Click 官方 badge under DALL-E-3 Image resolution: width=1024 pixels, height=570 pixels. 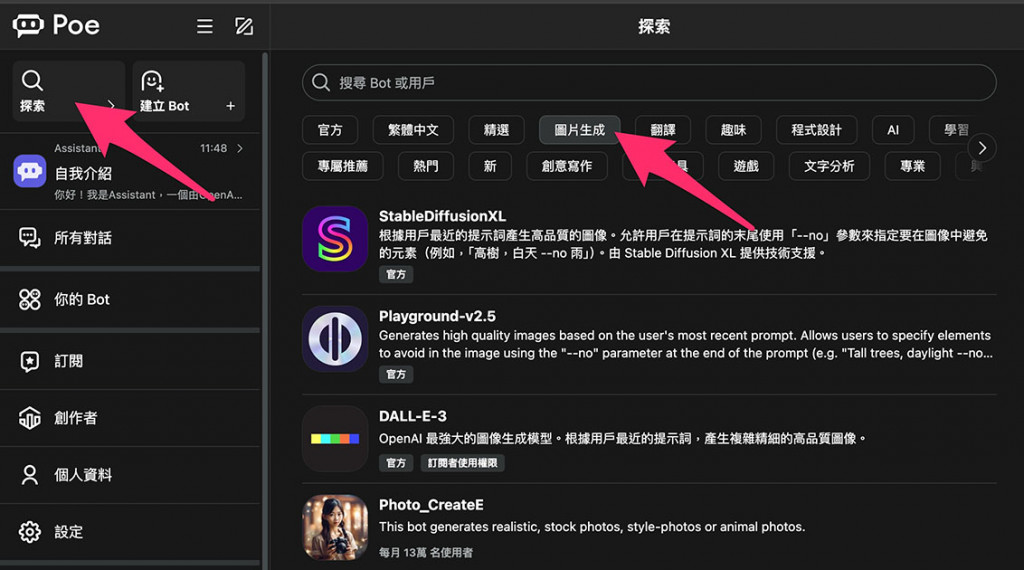point(396,463)
